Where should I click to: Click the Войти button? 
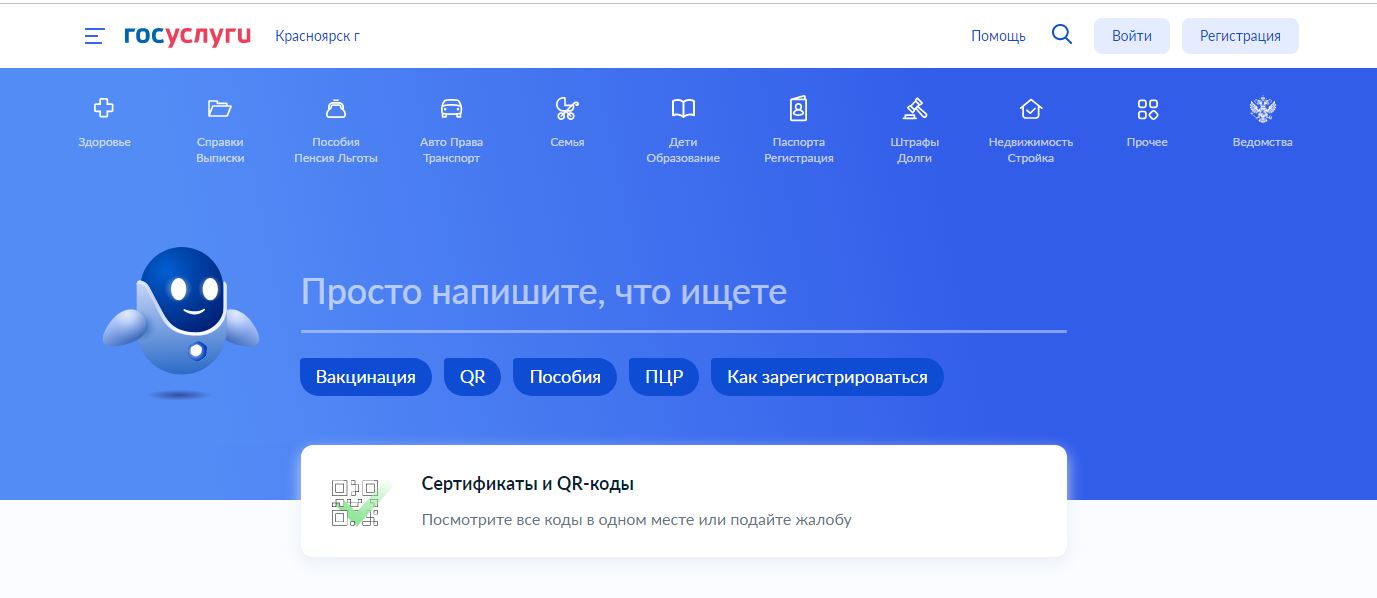1131,35
